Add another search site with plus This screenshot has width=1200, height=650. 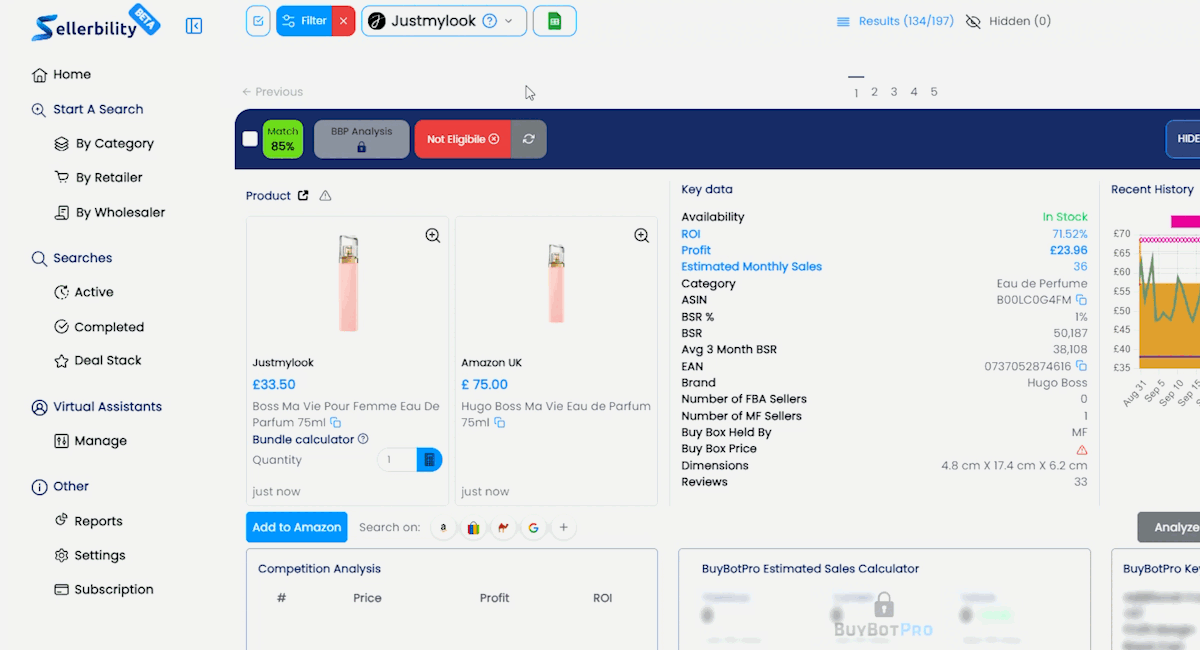pyautogui.click(x=564, y=528)
